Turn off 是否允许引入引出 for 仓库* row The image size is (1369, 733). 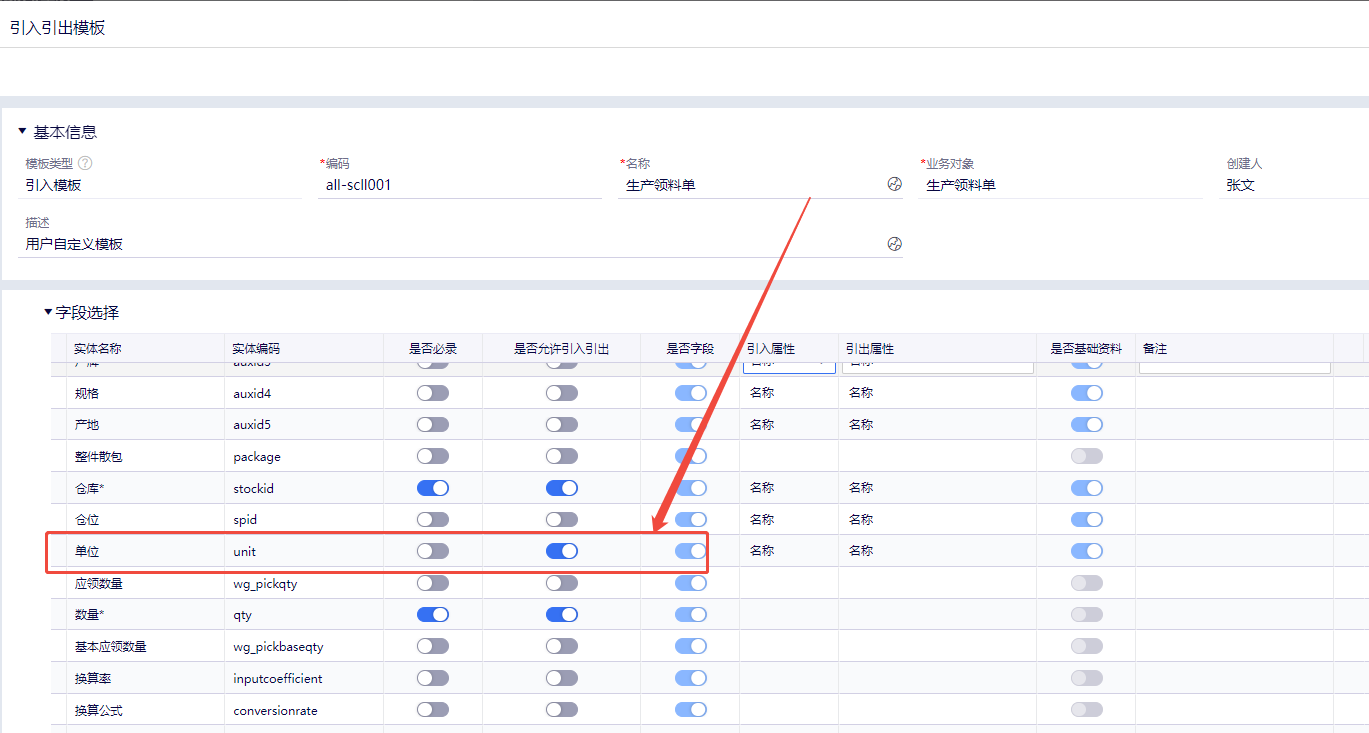point(562,488)
